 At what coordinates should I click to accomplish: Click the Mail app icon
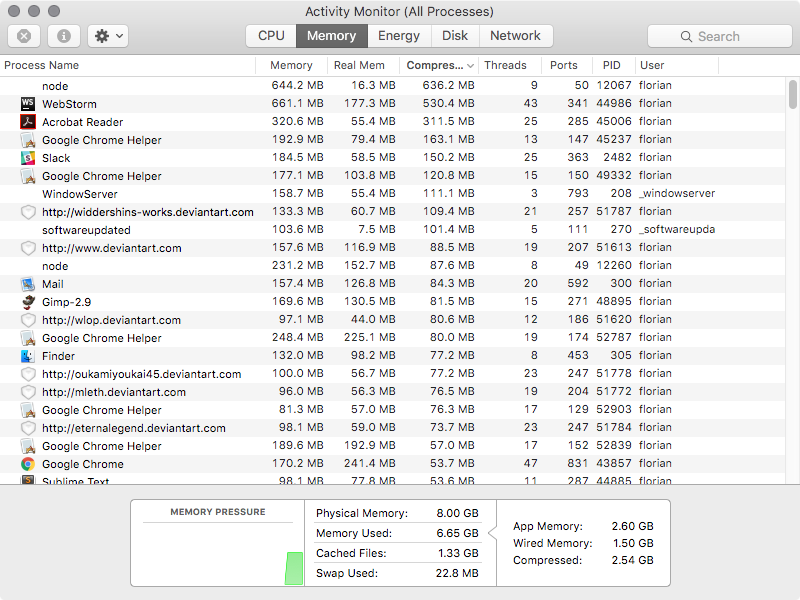pyautogui.click(x=28, y=284)
